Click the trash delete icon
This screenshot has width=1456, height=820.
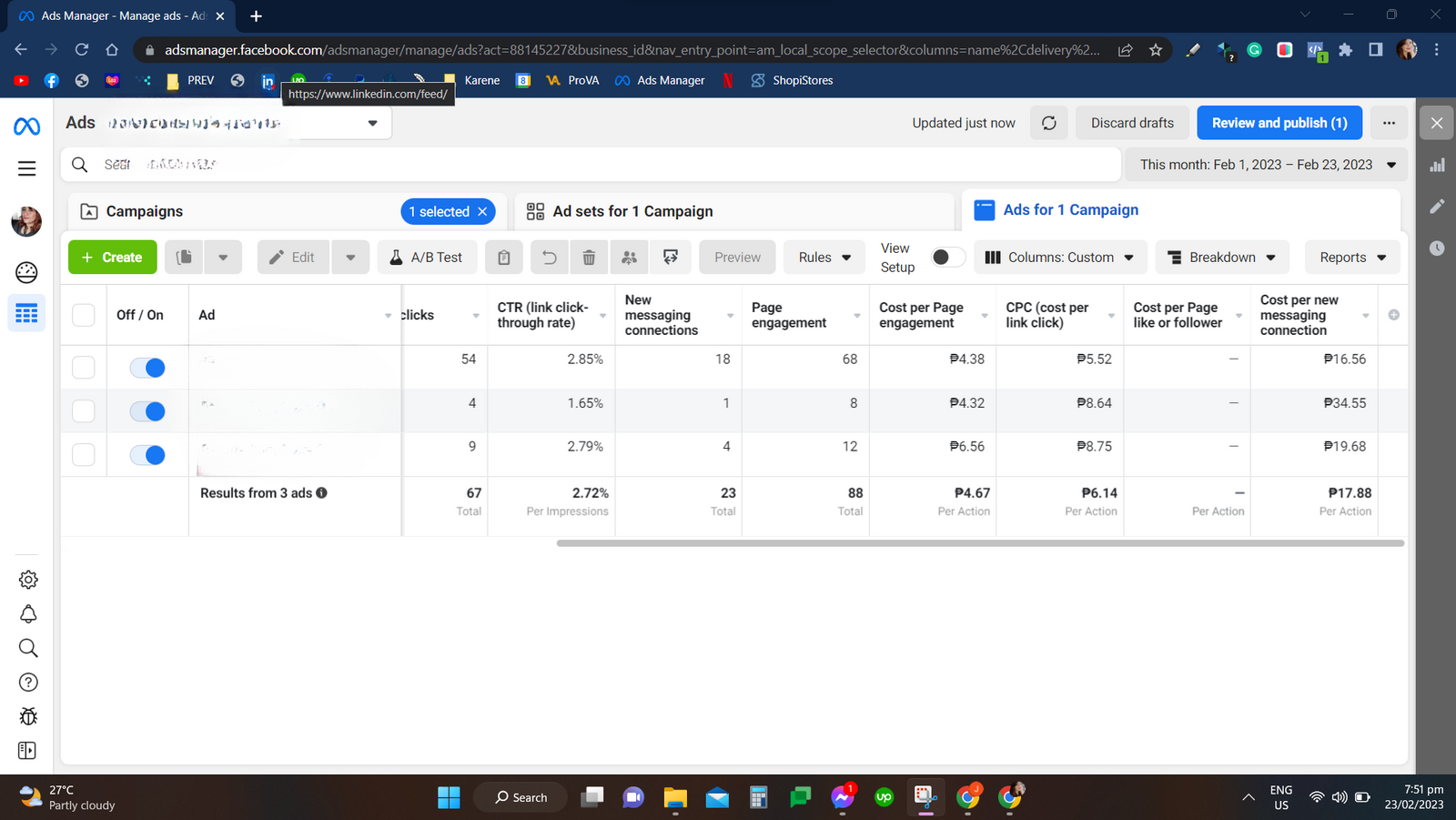tap(589, 258)
